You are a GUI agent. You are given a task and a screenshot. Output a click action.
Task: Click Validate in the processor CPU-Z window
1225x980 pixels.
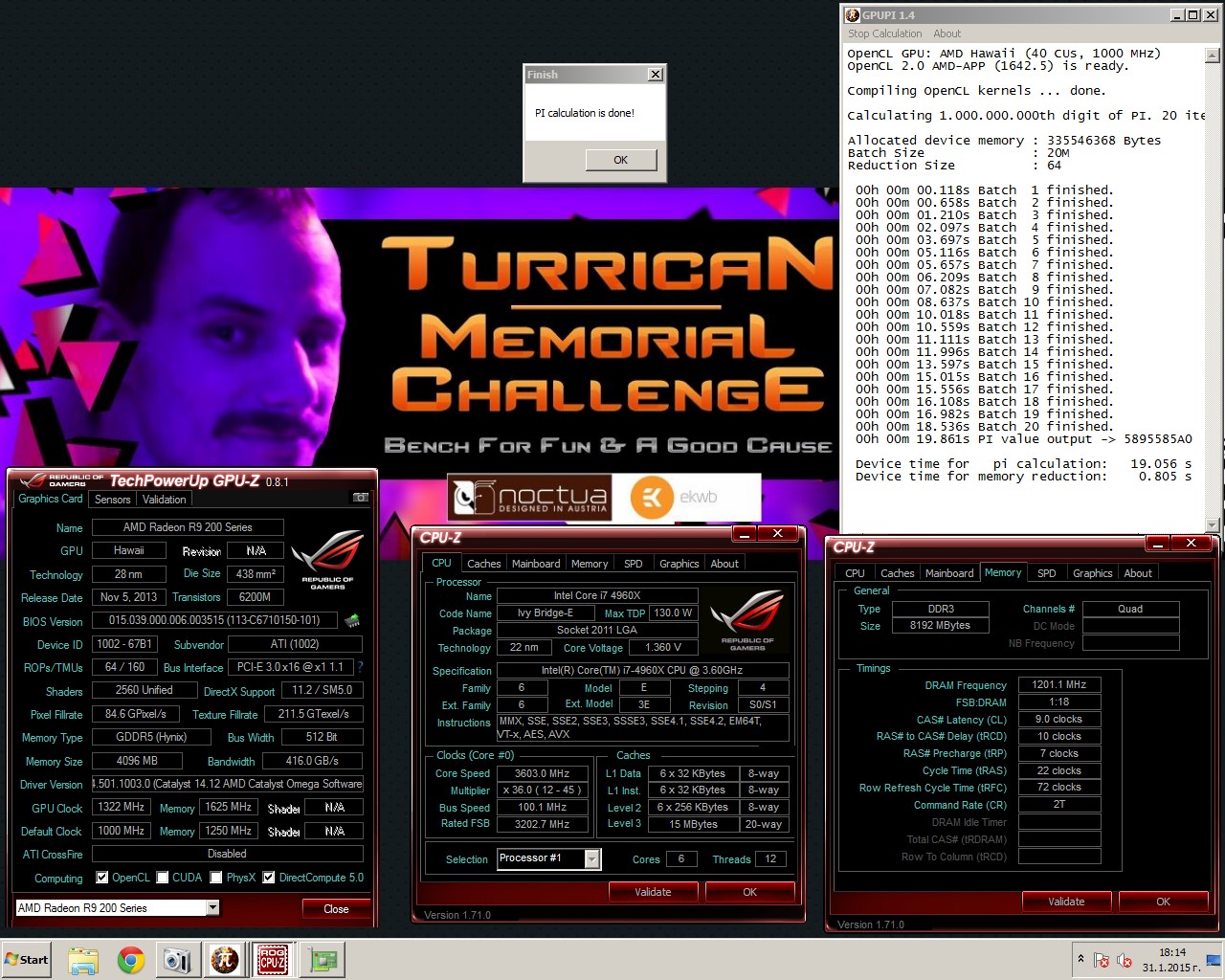pyautogui.click(x=653, y=892)
